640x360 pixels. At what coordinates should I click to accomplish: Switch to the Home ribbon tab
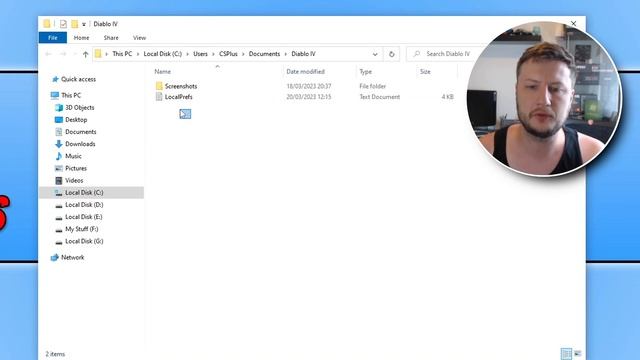[81, 38]
